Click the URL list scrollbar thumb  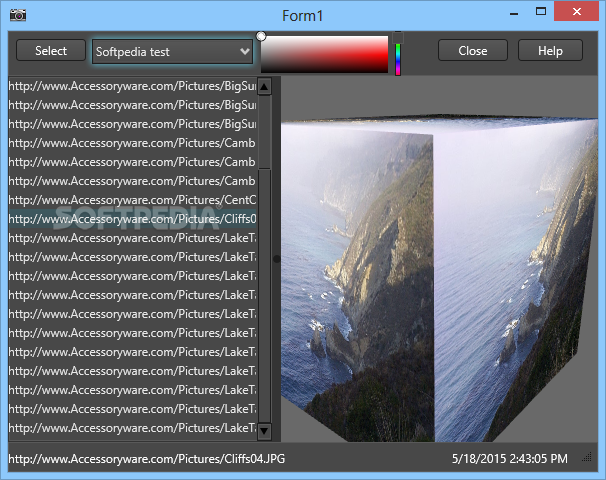pyautogui.click(x=264, y=132)
